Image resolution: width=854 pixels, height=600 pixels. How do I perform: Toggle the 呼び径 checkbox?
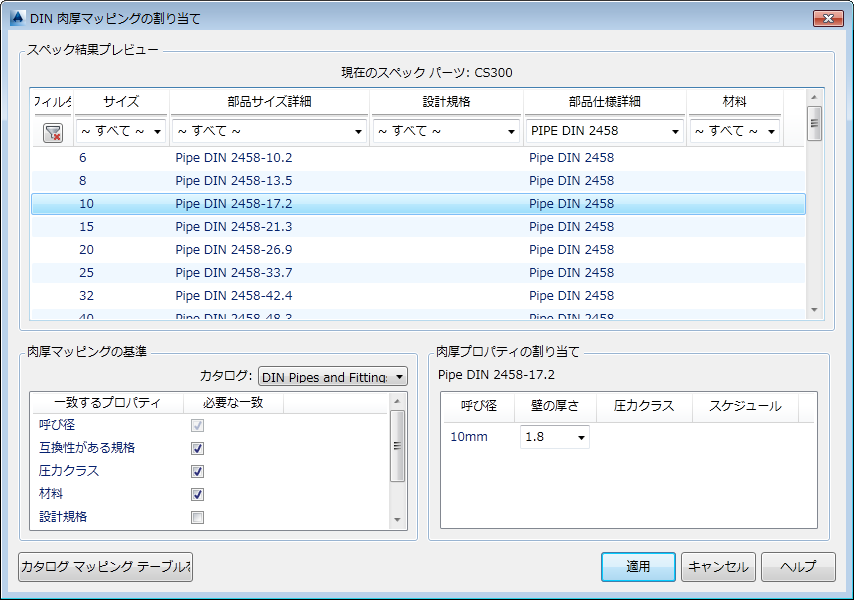[197, 425]
